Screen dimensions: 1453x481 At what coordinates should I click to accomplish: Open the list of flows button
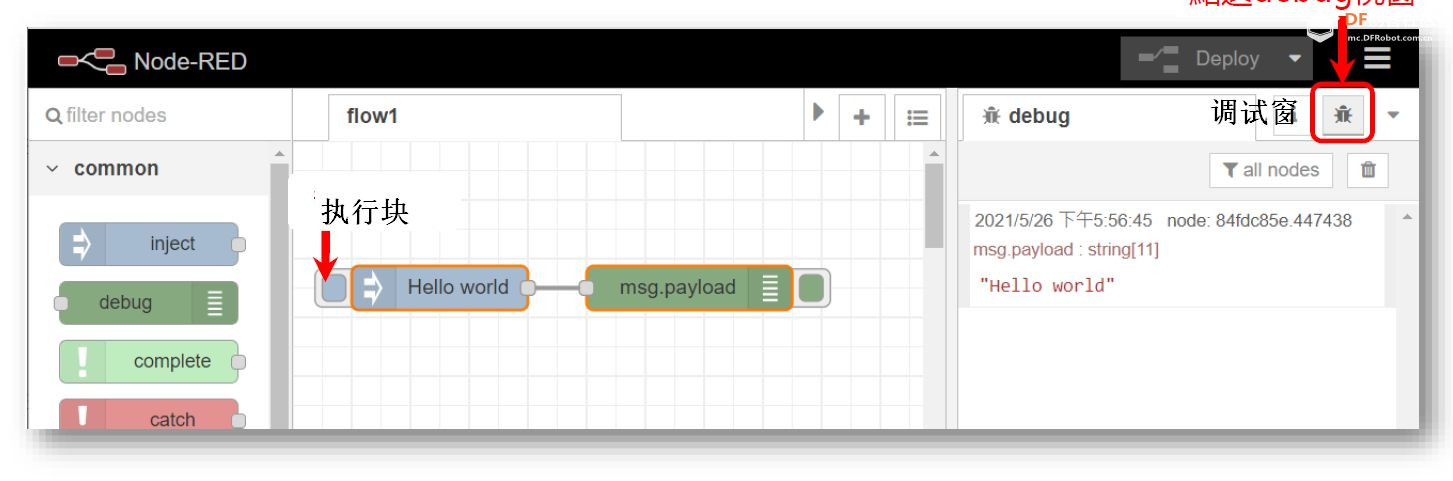(x=917, y=117)
